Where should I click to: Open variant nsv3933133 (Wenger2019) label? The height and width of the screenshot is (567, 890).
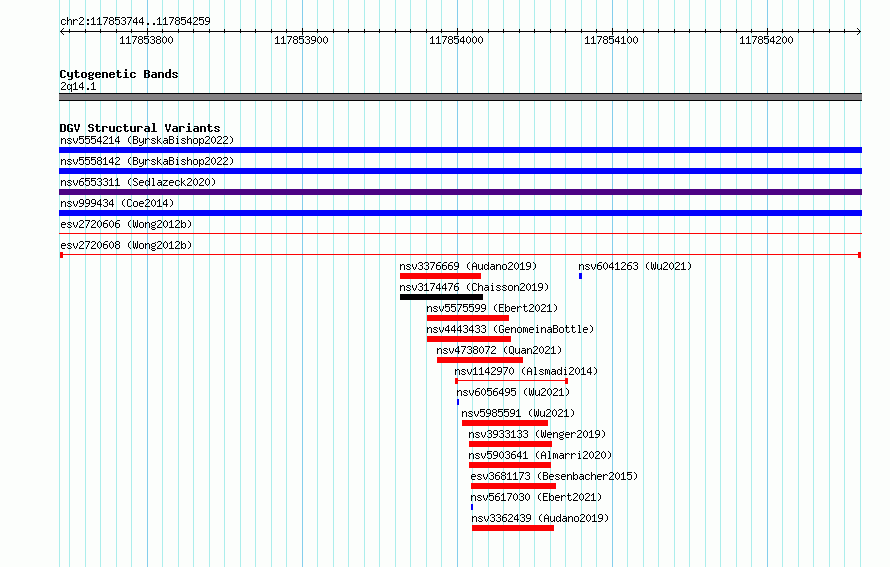pos(537,434)
